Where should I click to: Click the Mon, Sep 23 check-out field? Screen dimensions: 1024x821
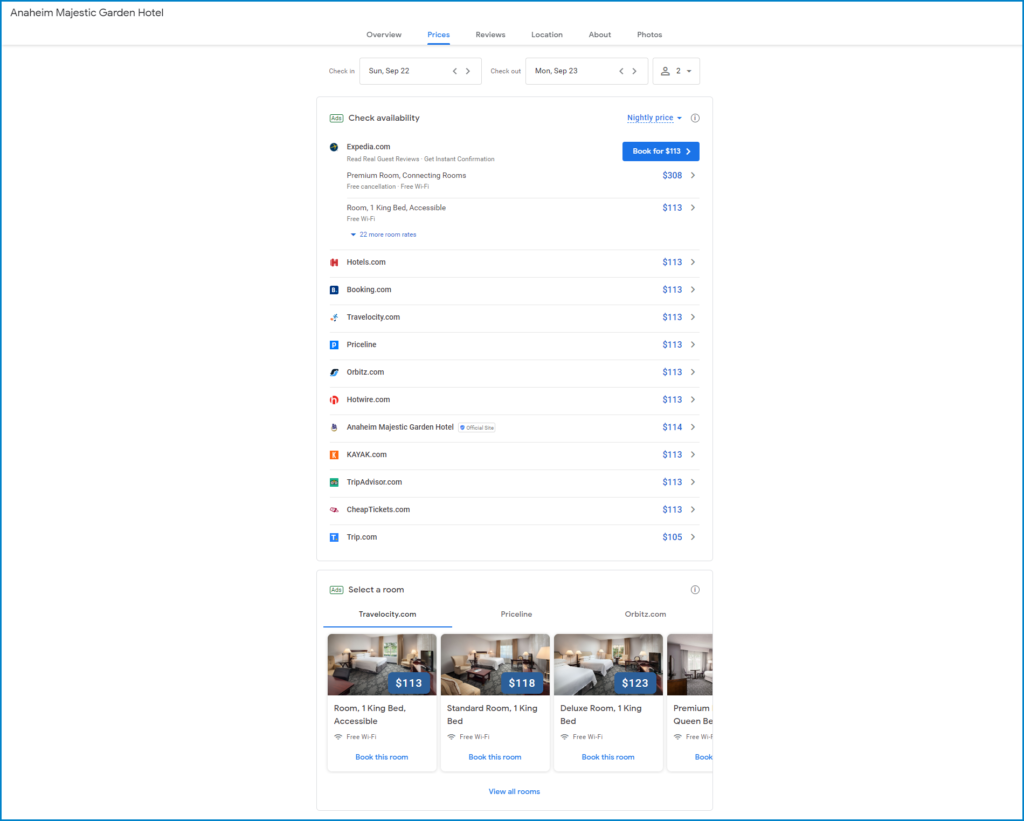586,71
